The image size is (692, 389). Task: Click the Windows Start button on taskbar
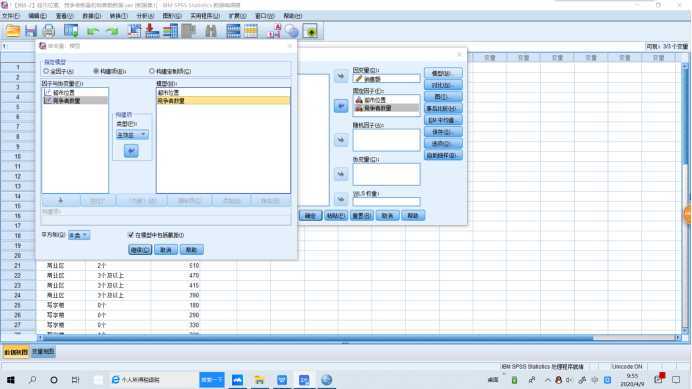pyautogui.click(x=11, y=380)
